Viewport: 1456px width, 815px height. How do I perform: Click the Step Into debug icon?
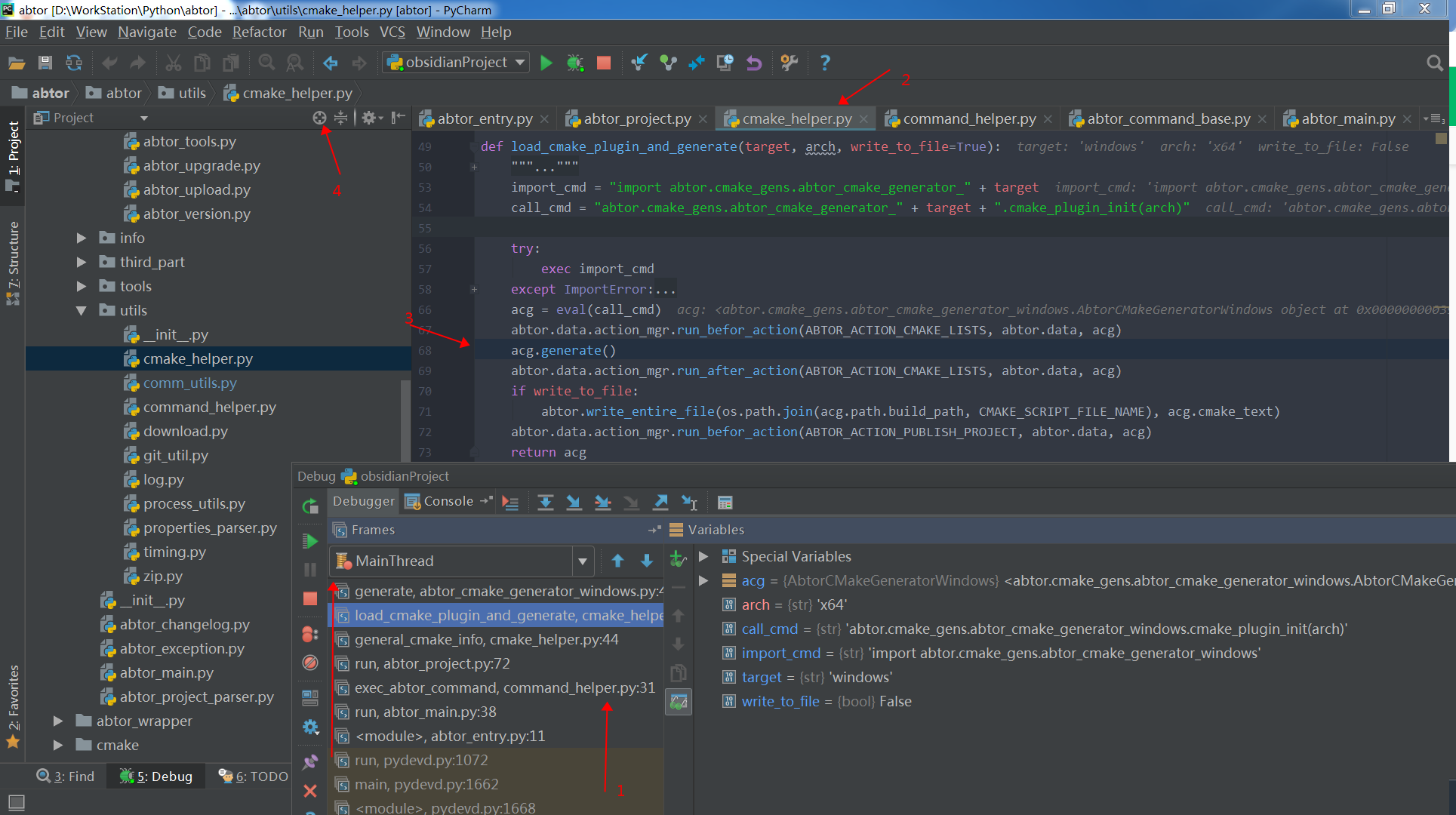[574, 503]
